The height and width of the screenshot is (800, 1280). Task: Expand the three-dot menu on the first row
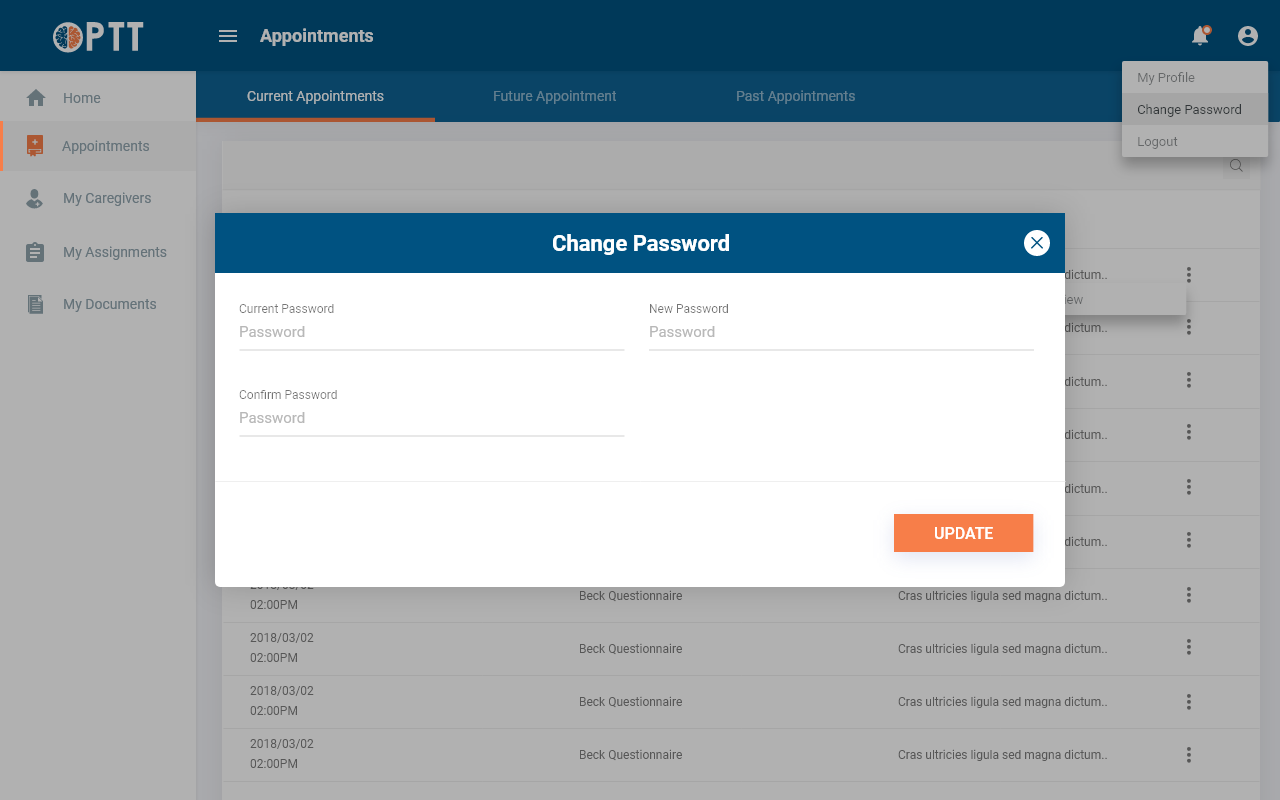[1189, 274]
